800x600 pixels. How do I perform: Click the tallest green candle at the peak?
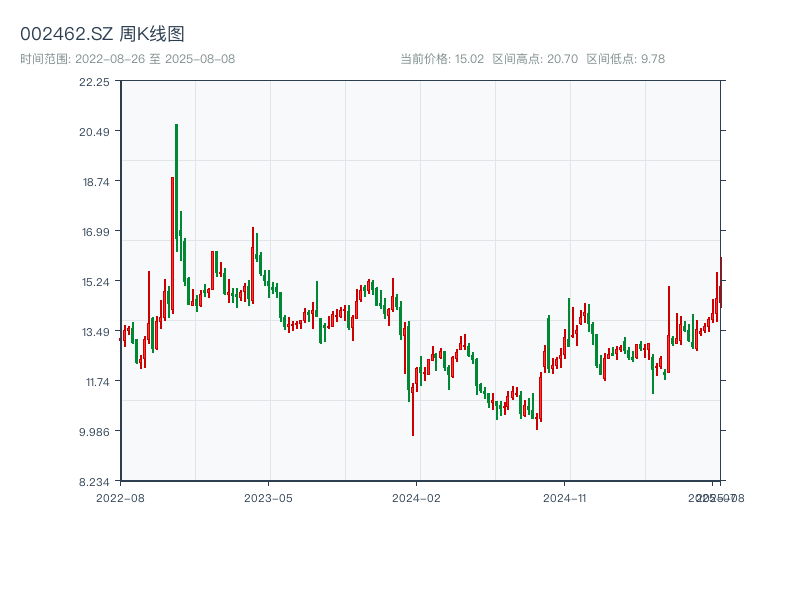[177, 185]
